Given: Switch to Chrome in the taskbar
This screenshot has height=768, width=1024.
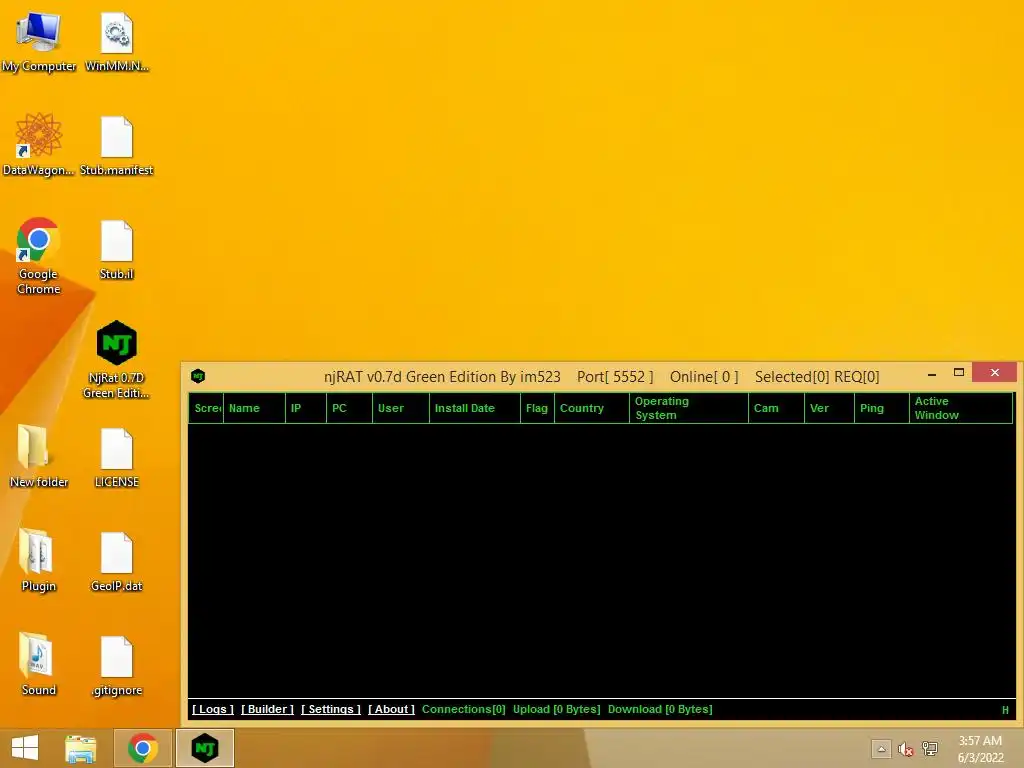Looking at the screenshot, I should point(142,748).
